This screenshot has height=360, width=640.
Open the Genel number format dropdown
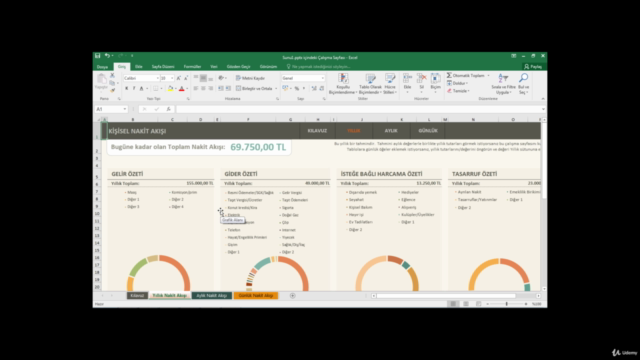pyautogui.click(x=322, y=78)
